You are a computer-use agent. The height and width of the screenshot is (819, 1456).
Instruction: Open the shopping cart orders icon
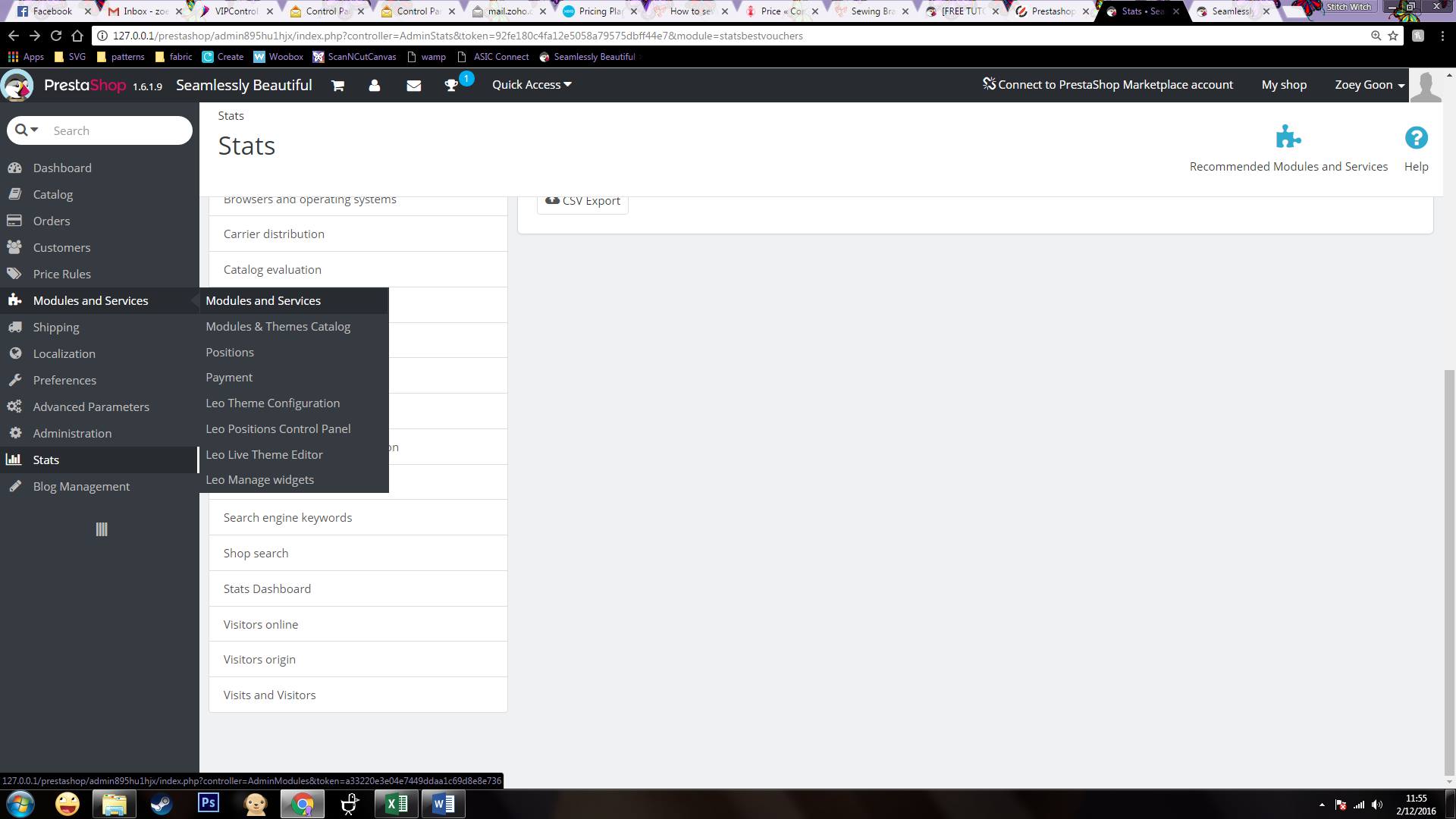337,86
